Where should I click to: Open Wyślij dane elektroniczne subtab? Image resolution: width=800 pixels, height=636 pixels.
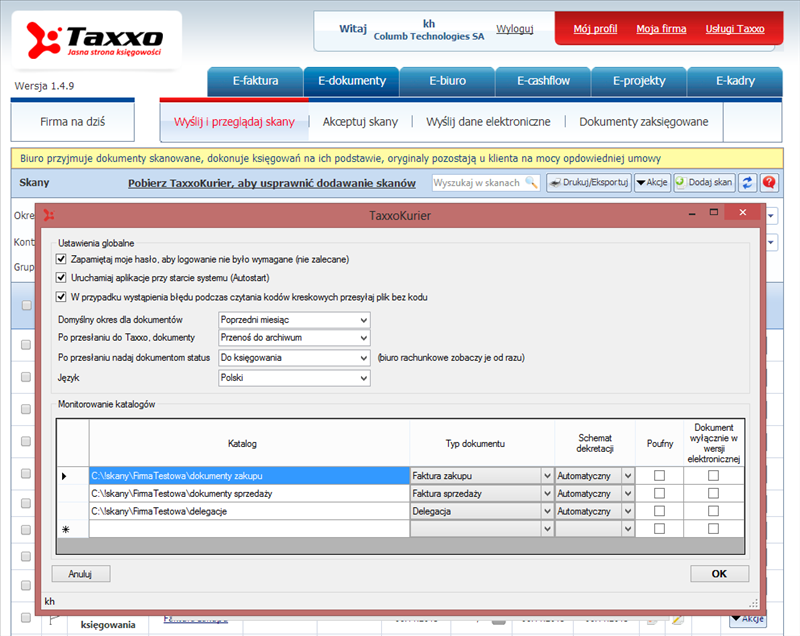point(488,122)
